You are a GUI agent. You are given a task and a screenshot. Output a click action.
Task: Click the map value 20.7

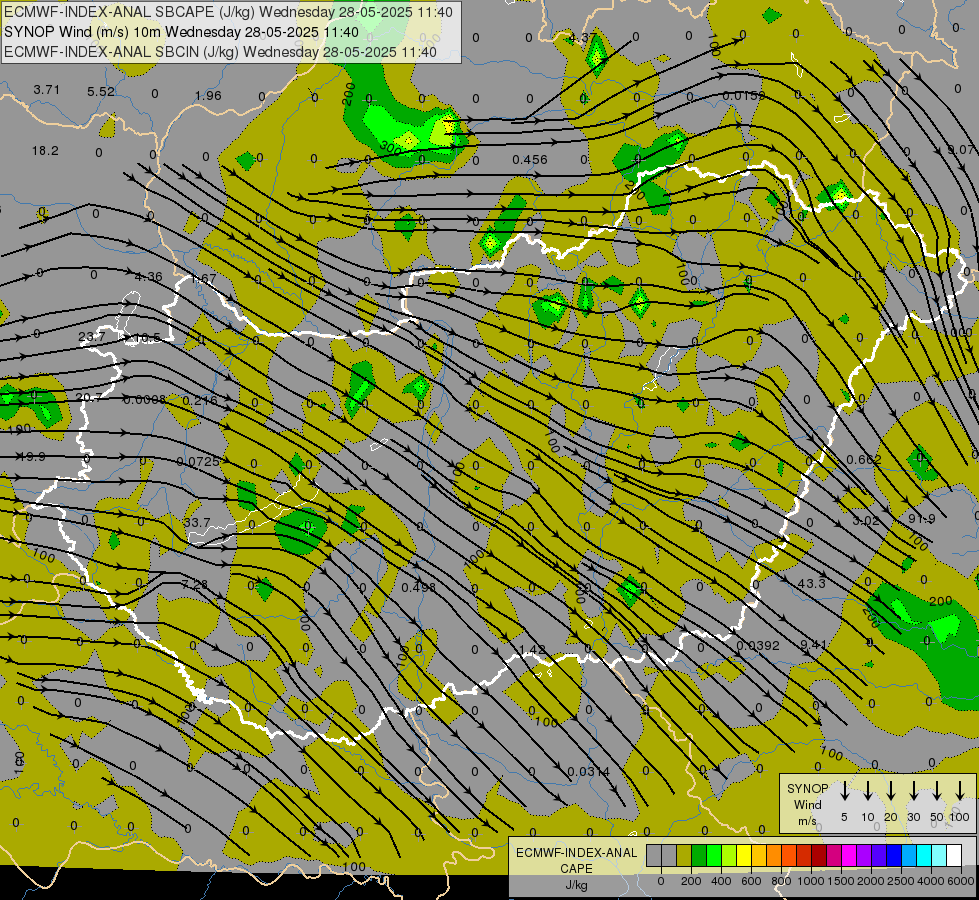[x=89, y=397]
